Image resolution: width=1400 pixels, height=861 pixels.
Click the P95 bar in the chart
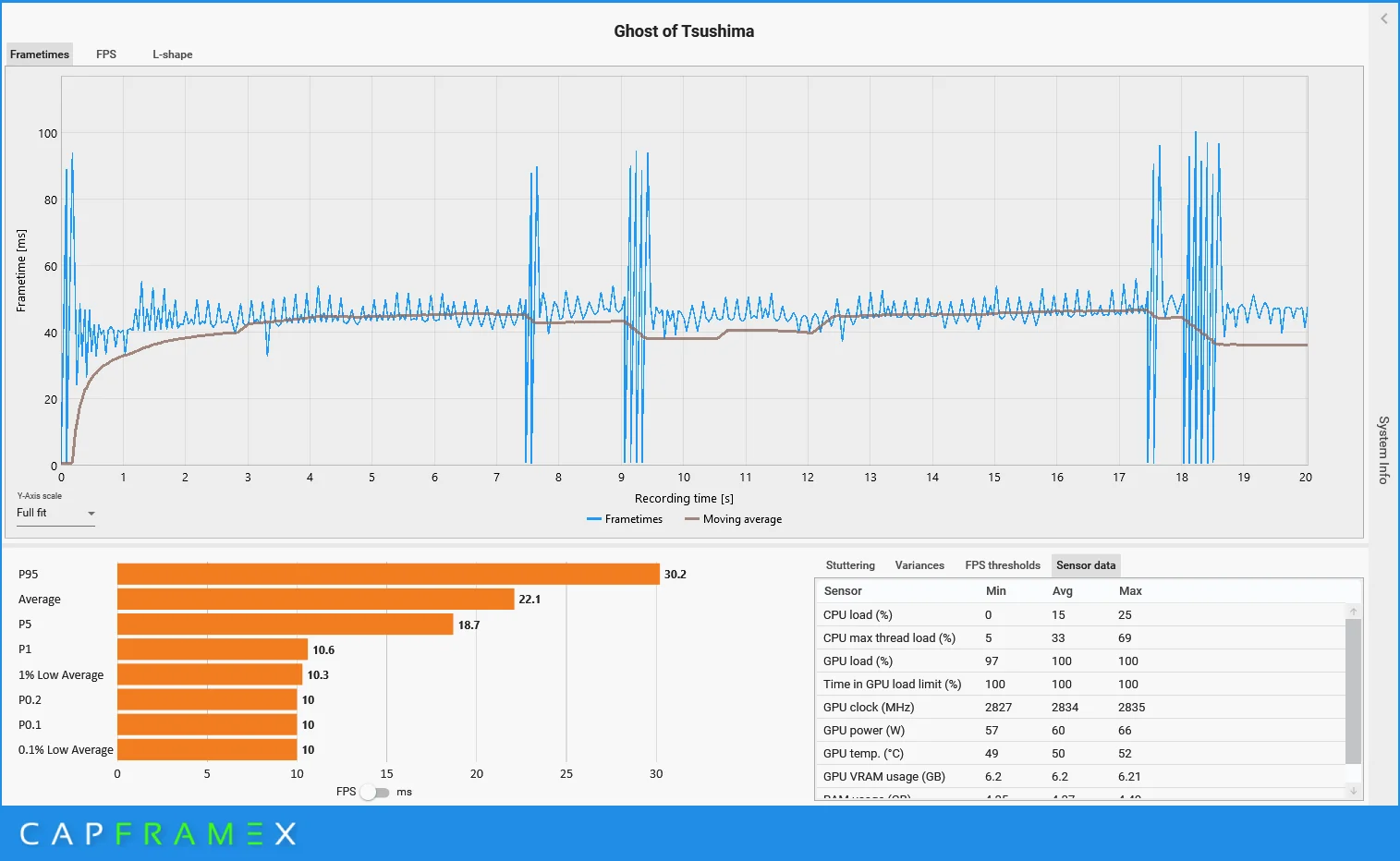pos(388,575)
